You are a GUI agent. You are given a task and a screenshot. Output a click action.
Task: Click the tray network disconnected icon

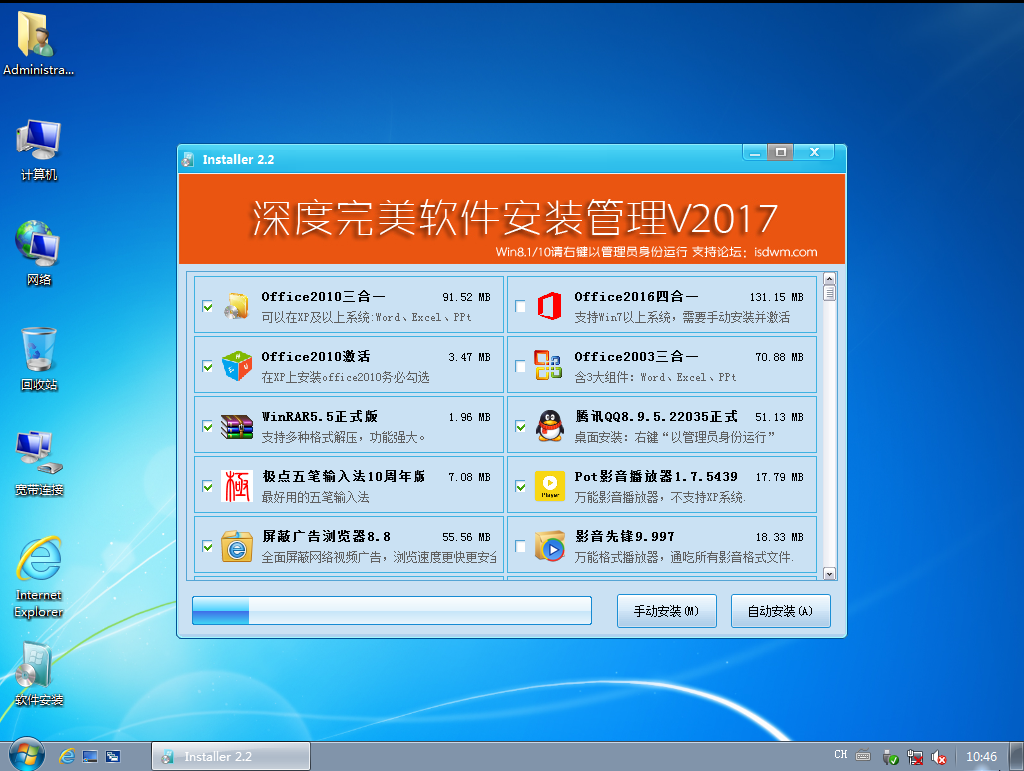[x=914, y=757]
